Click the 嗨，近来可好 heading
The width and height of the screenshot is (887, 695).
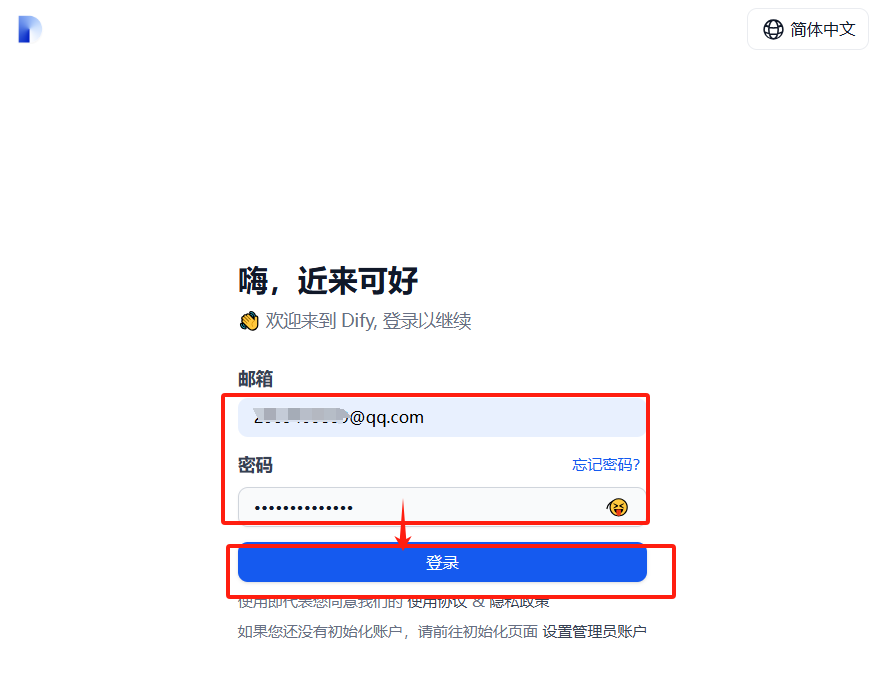[x=328, y=280]
